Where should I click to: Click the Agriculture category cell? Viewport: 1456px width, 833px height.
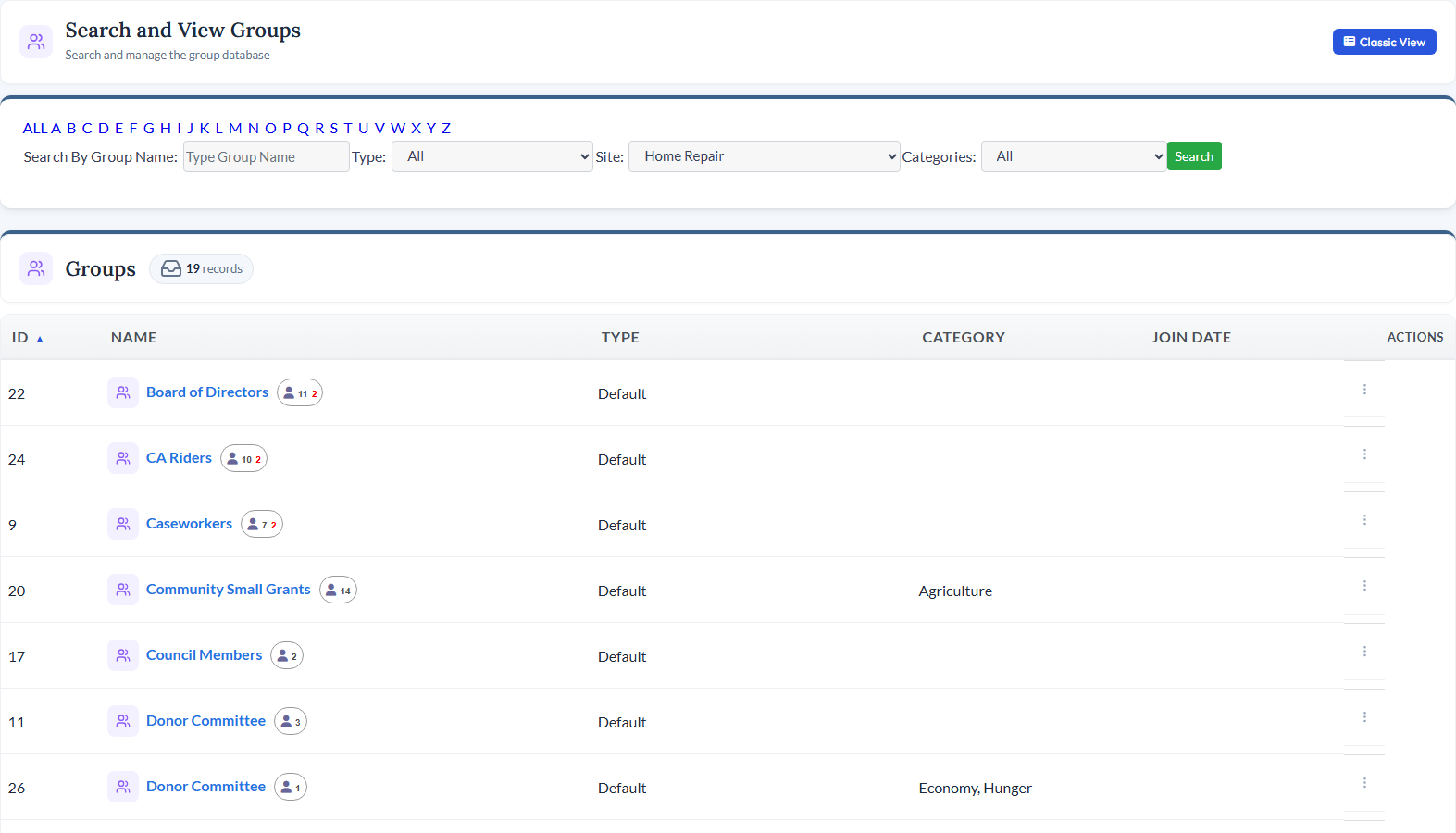pos(955,591)
